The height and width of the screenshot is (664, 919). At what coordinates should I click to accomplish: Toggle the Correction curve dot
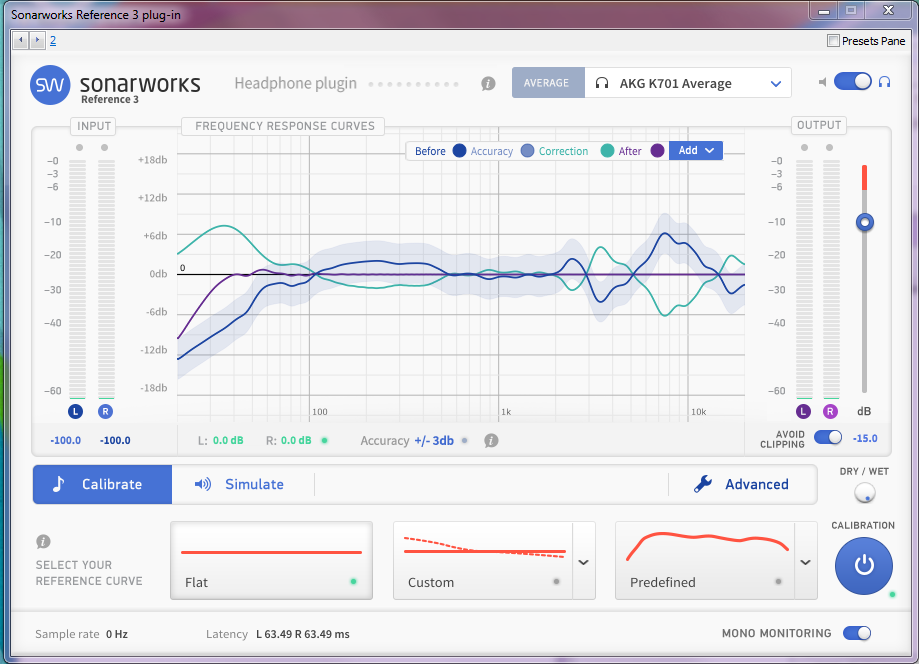click(607, 151)
